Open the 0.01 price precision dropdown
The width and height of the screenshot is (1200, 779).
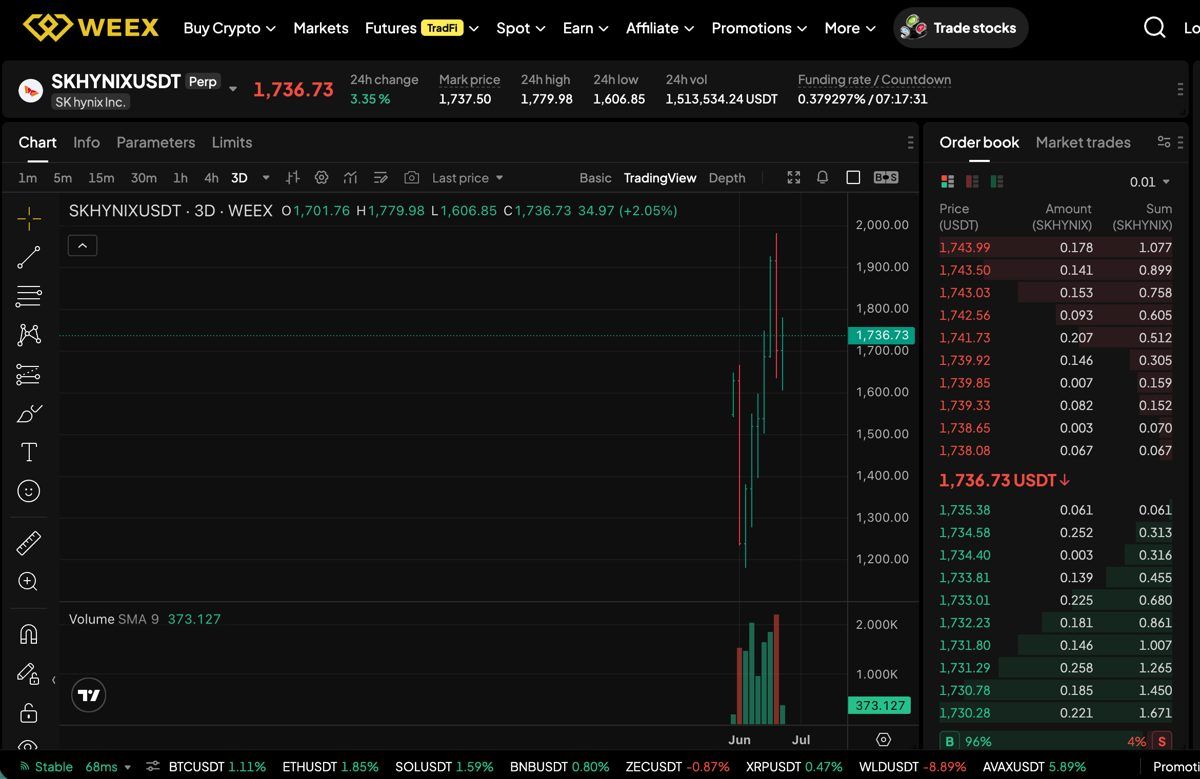coord(1150,182)
